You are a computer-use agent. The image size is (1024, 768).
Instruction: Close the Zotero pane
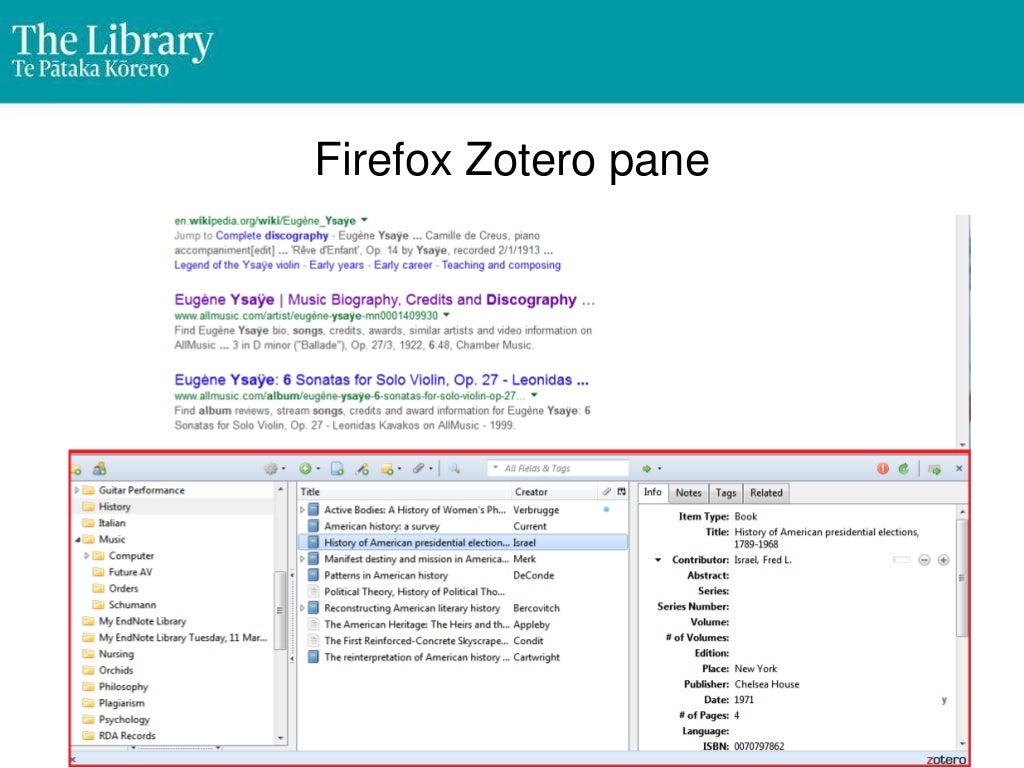(x=959, y=468)
